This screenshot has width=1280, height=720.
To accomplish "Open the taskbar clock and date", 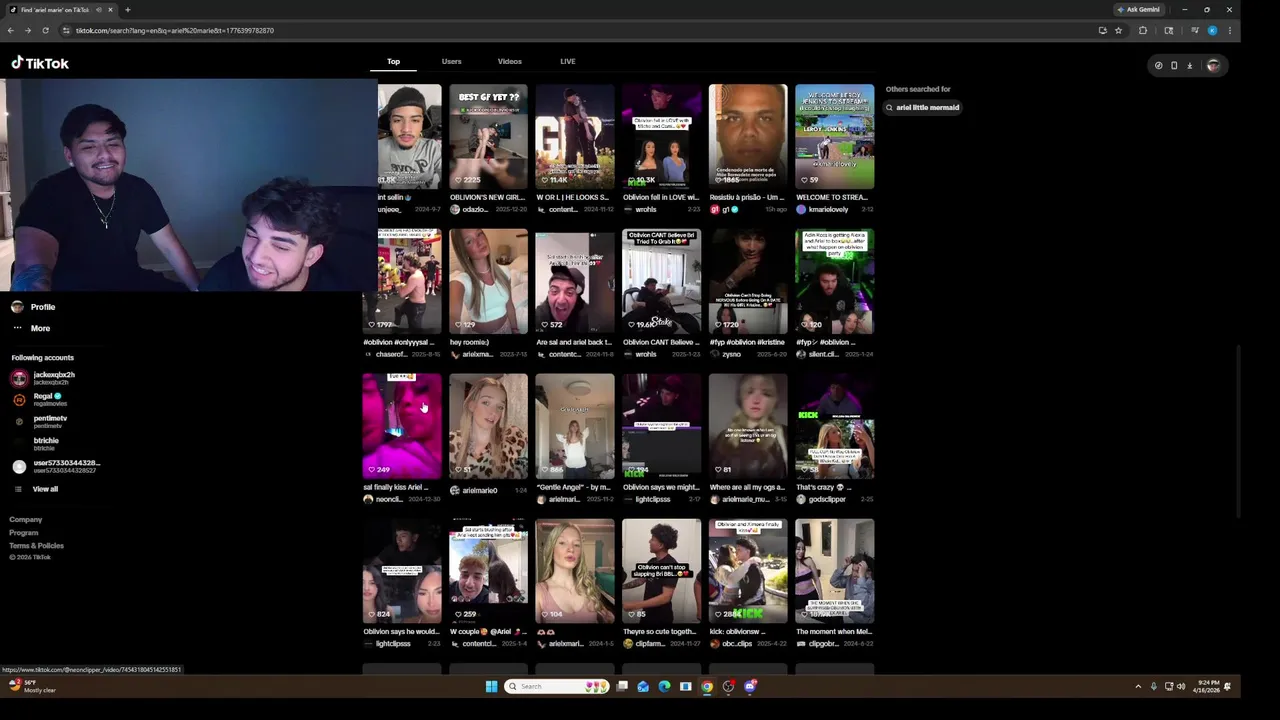I will (x=1205, y=686).
